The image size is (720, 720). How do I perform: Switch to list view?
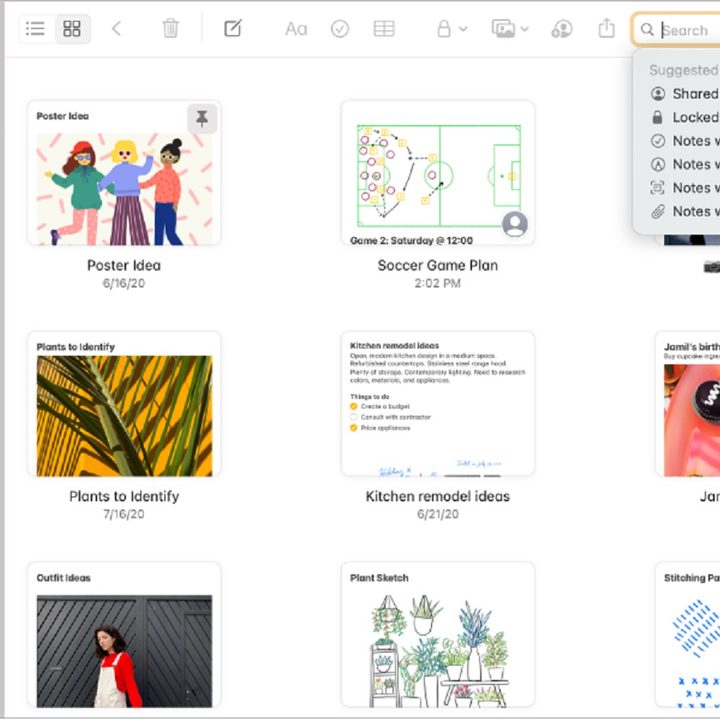click(x=36, y=29)
